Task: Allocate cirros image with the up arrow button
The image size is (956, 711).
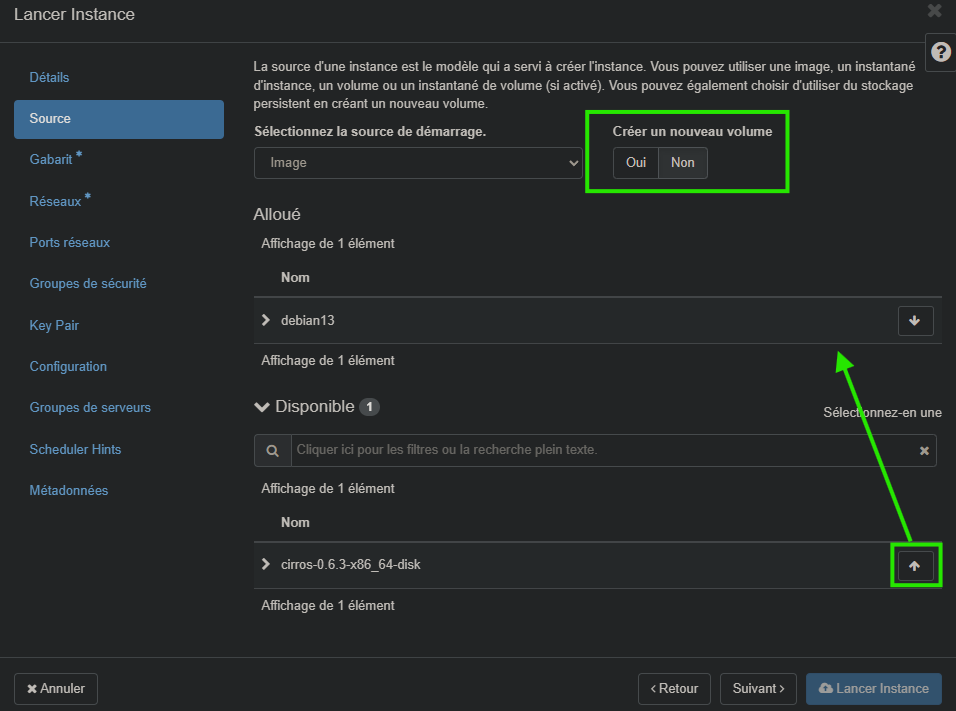Action: pos(915,565)
